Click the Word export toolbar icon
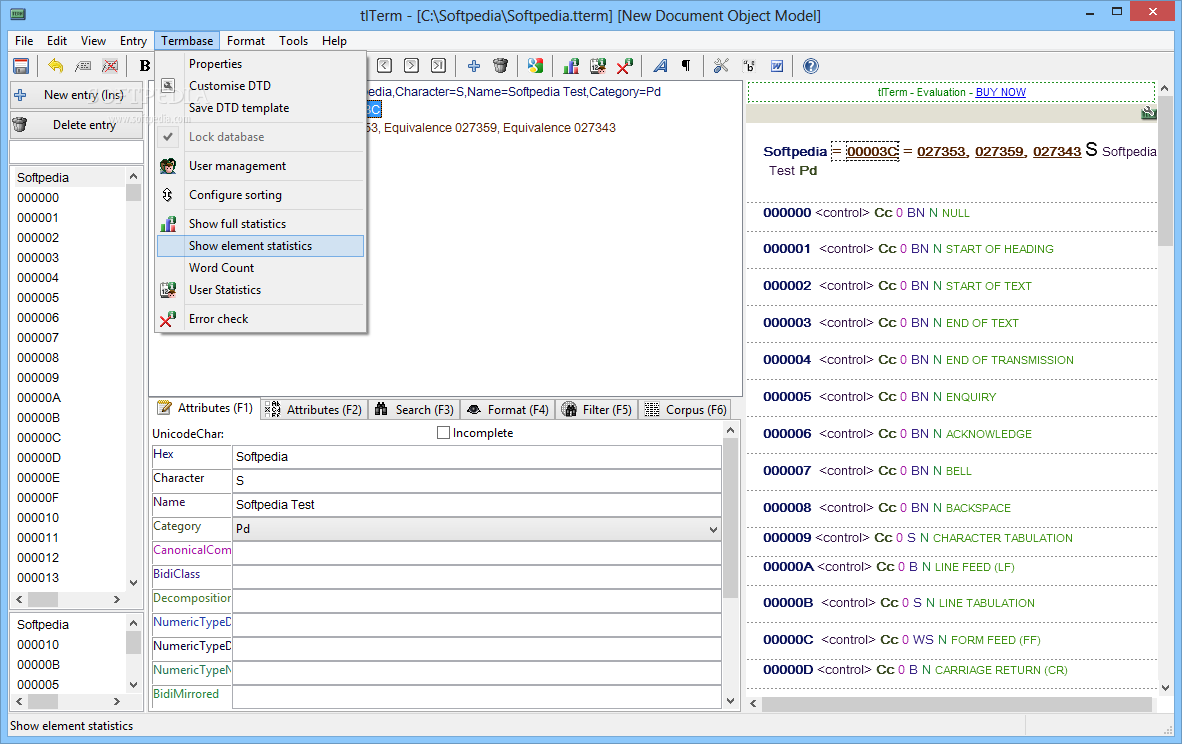The height and width of the screenshot is (744, 1182). (776, 66)
